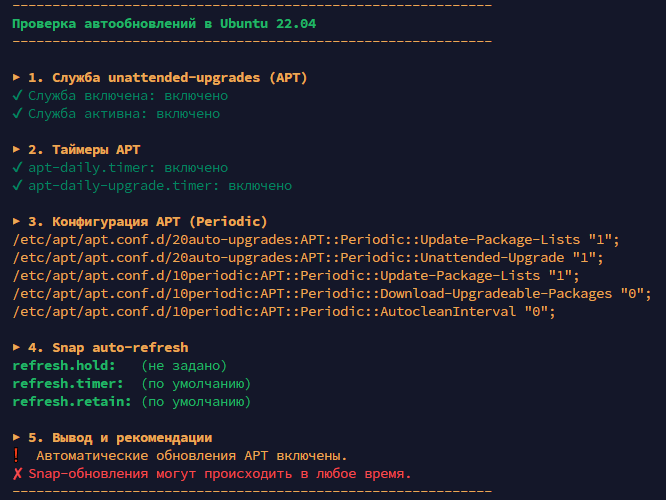The width and height of the screenshot is (666, 500).
Task: Click the triangle marker before Вывод и рекомендации
Action: pos(17,437)
